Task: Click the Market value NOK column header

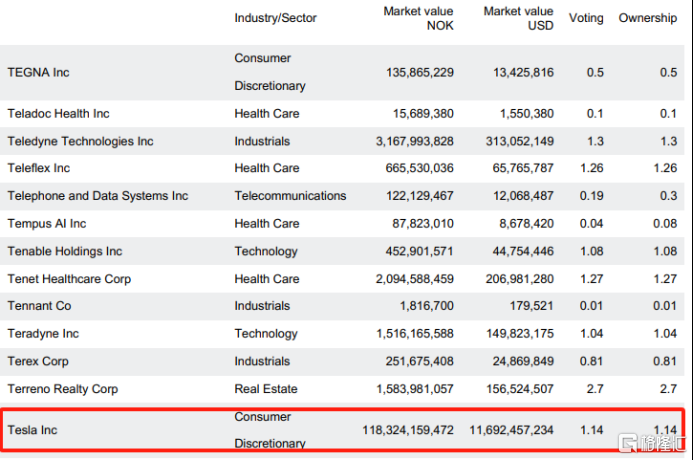Action: [x=418, y=18]
